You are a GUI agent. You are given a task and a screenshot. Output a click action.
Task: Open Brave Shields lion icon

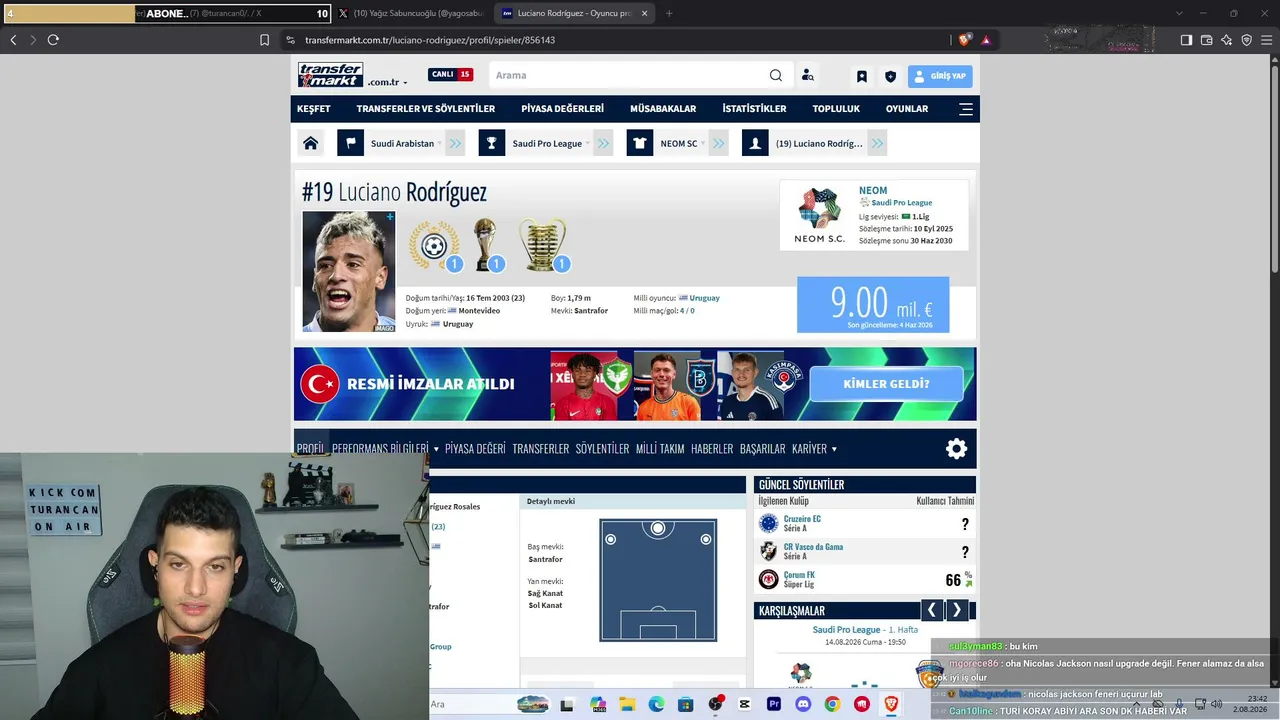pos(964,40)
